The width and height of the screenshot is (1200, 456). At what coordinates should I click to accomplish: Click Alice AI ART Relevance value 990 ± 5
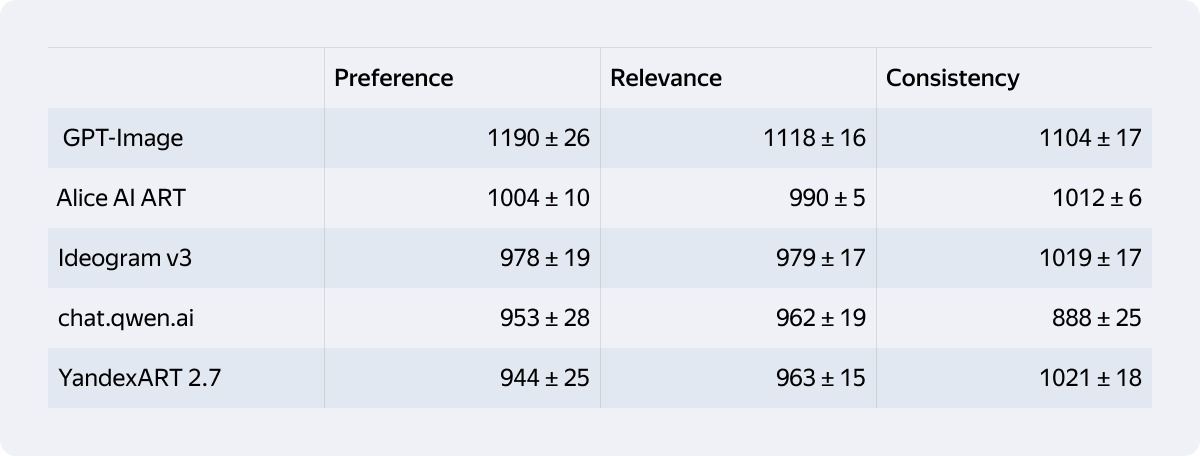tap(827, 198)
